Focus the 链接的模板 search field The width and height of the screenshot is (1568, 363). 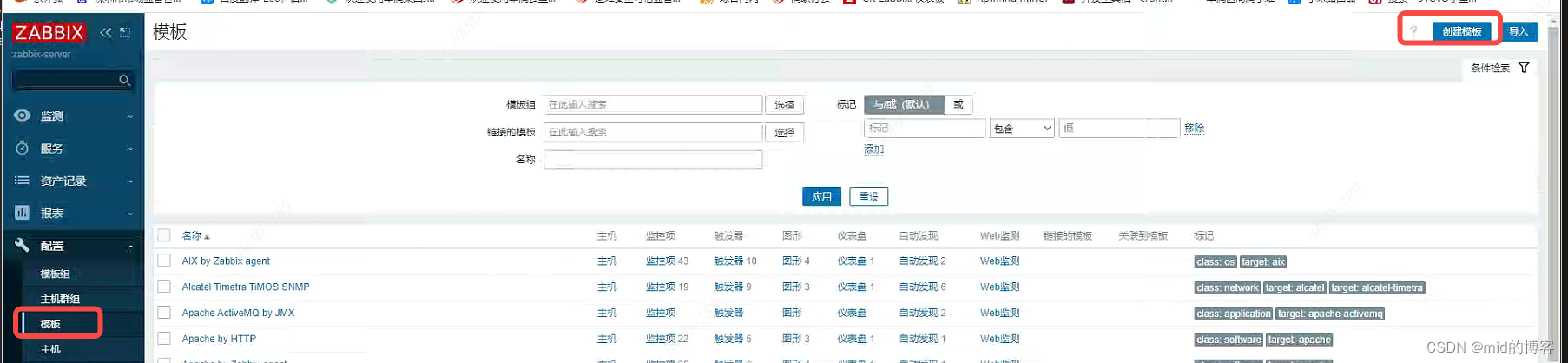tap(653, 132)
